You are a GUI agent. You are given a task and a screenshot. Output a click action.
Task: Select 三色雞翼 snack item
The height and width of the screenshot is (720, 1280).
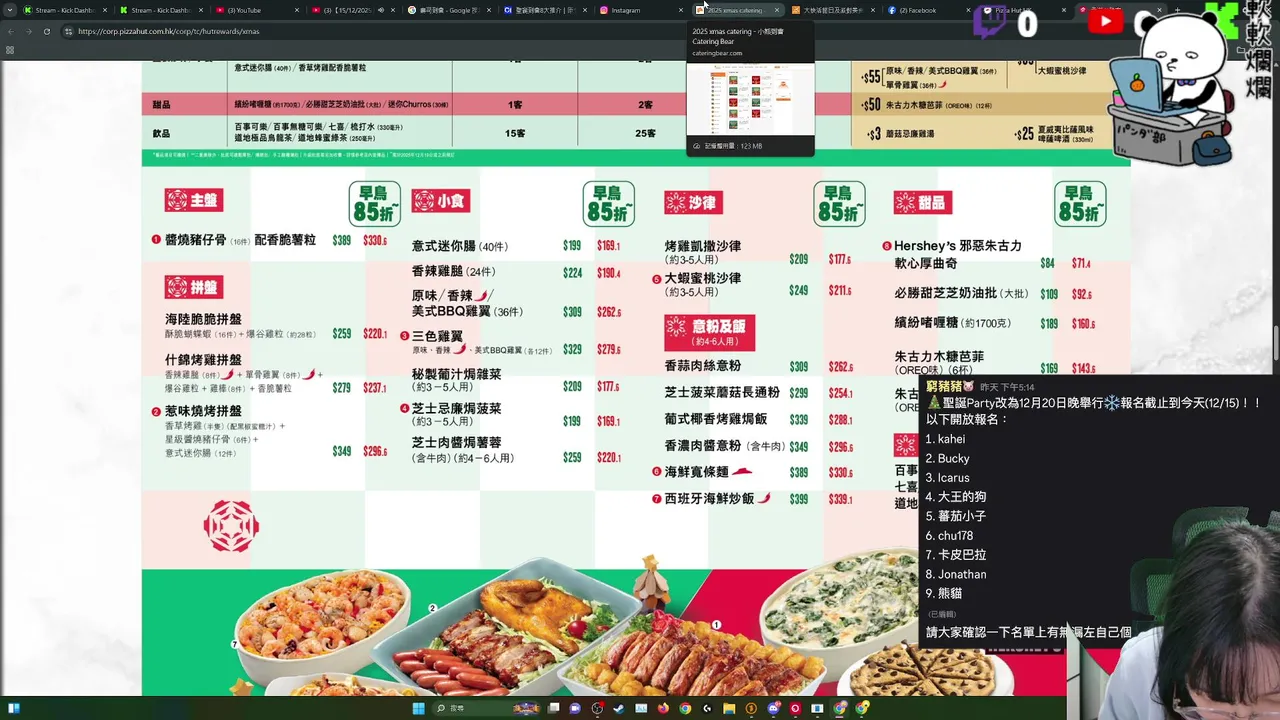coord(476,342)
